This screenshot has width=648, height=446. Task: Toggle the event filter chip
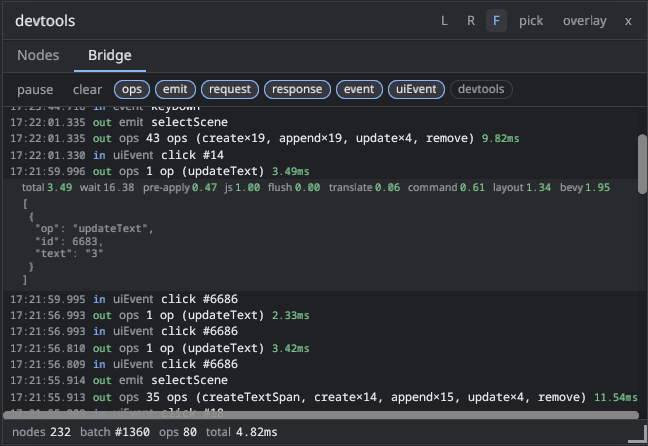pos(359,89)
